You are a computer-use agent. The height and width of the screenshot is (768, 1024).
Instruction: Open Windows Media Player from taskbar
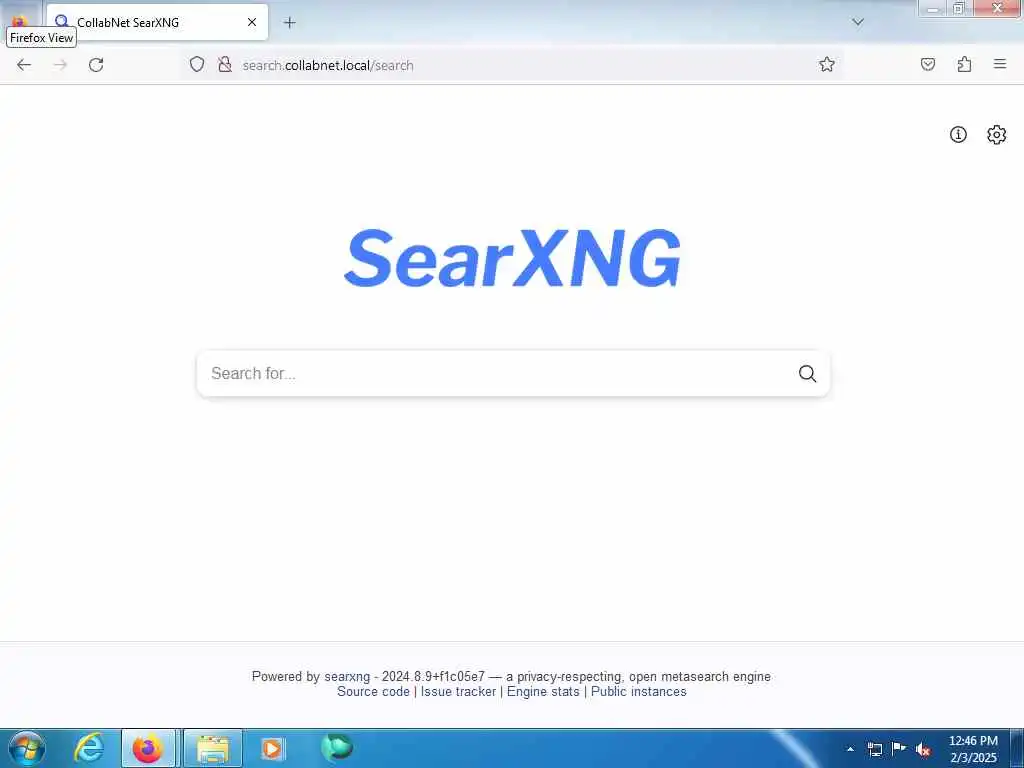[272, 748]
